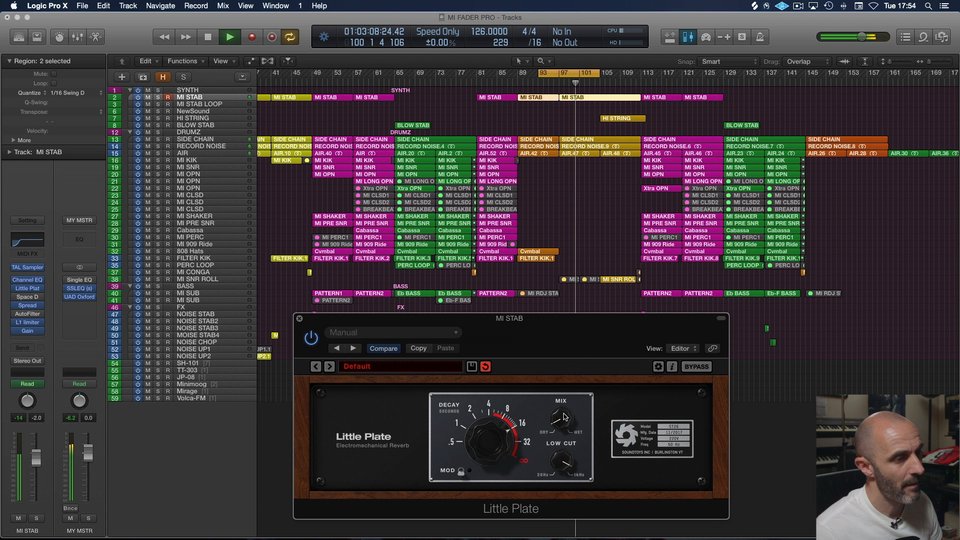The image size is (960, 540).
Task: Open the Loop Browser icon
Action: point(923,37)
